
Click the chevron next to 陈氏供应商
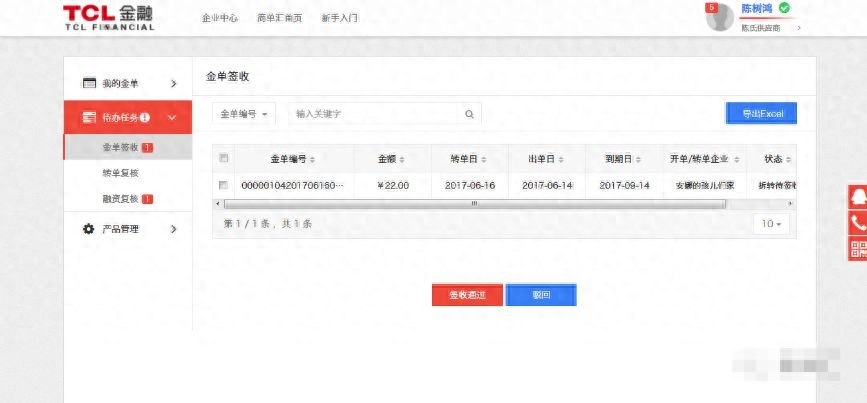click(799, 28)
